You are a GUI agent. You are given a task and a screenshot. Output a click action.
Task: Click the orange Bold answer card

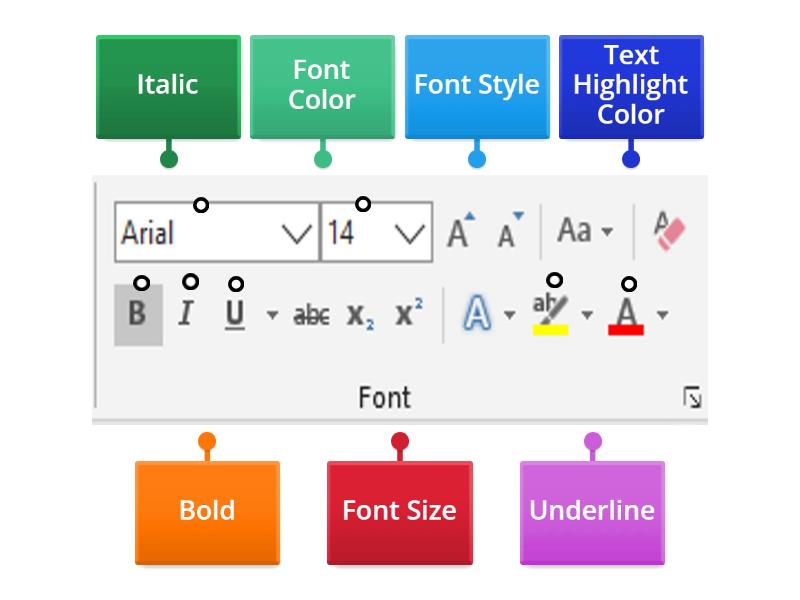pyautogui.click(x=207, y=511)
